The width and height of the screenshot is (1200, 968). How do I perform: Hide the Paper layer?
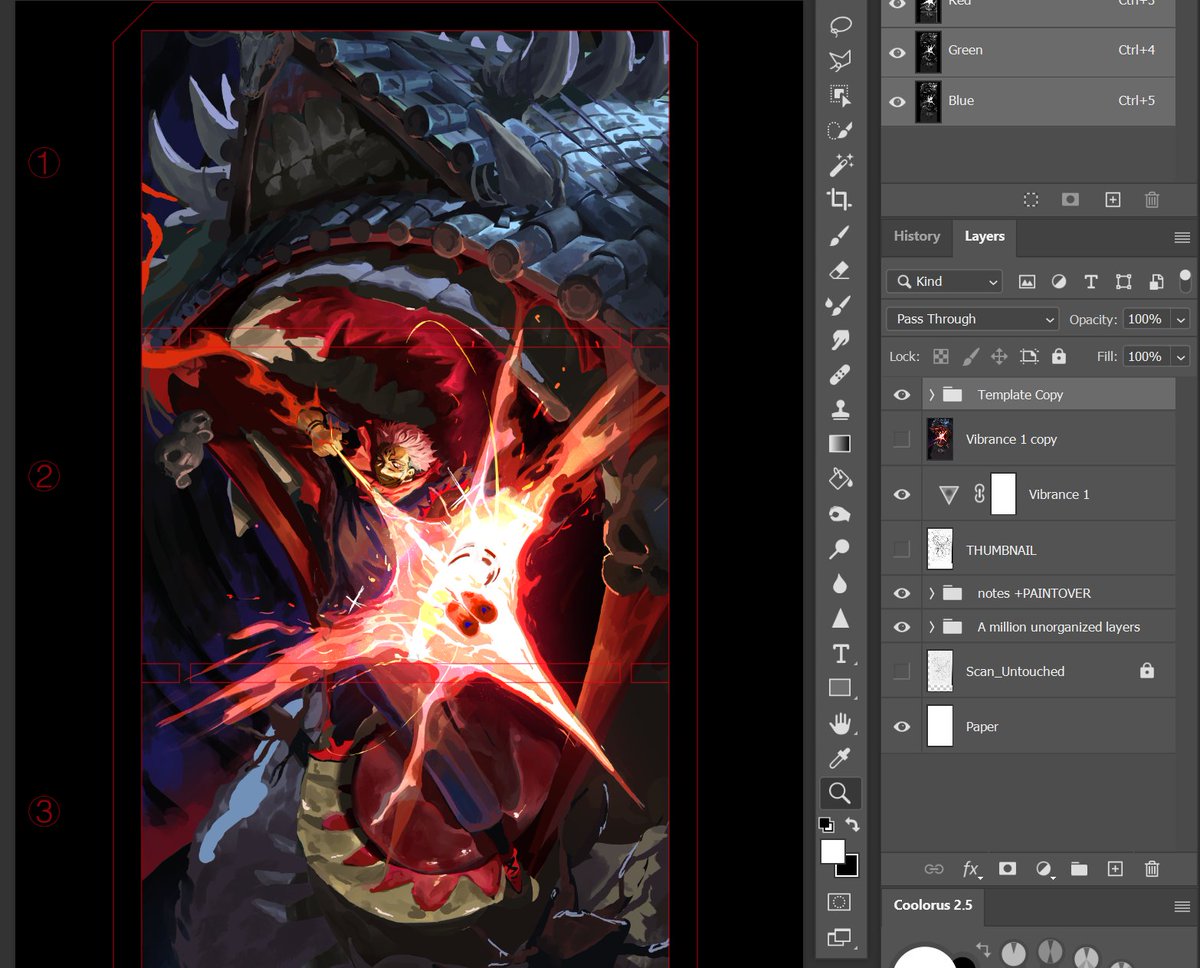pyautogui.click(x=901, y=727)
